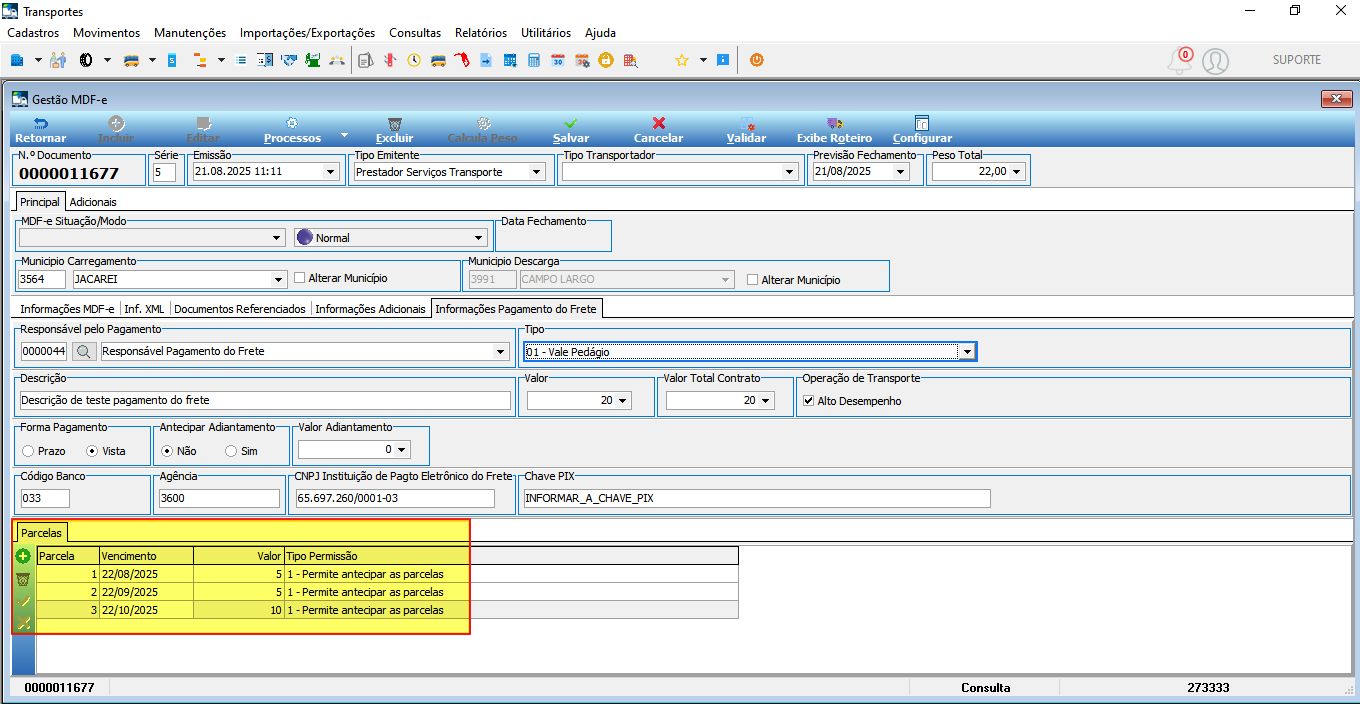Open the Relatórios menu
Image resolution: width=1360 pixels, height=704 pixels.
point(481,33)
